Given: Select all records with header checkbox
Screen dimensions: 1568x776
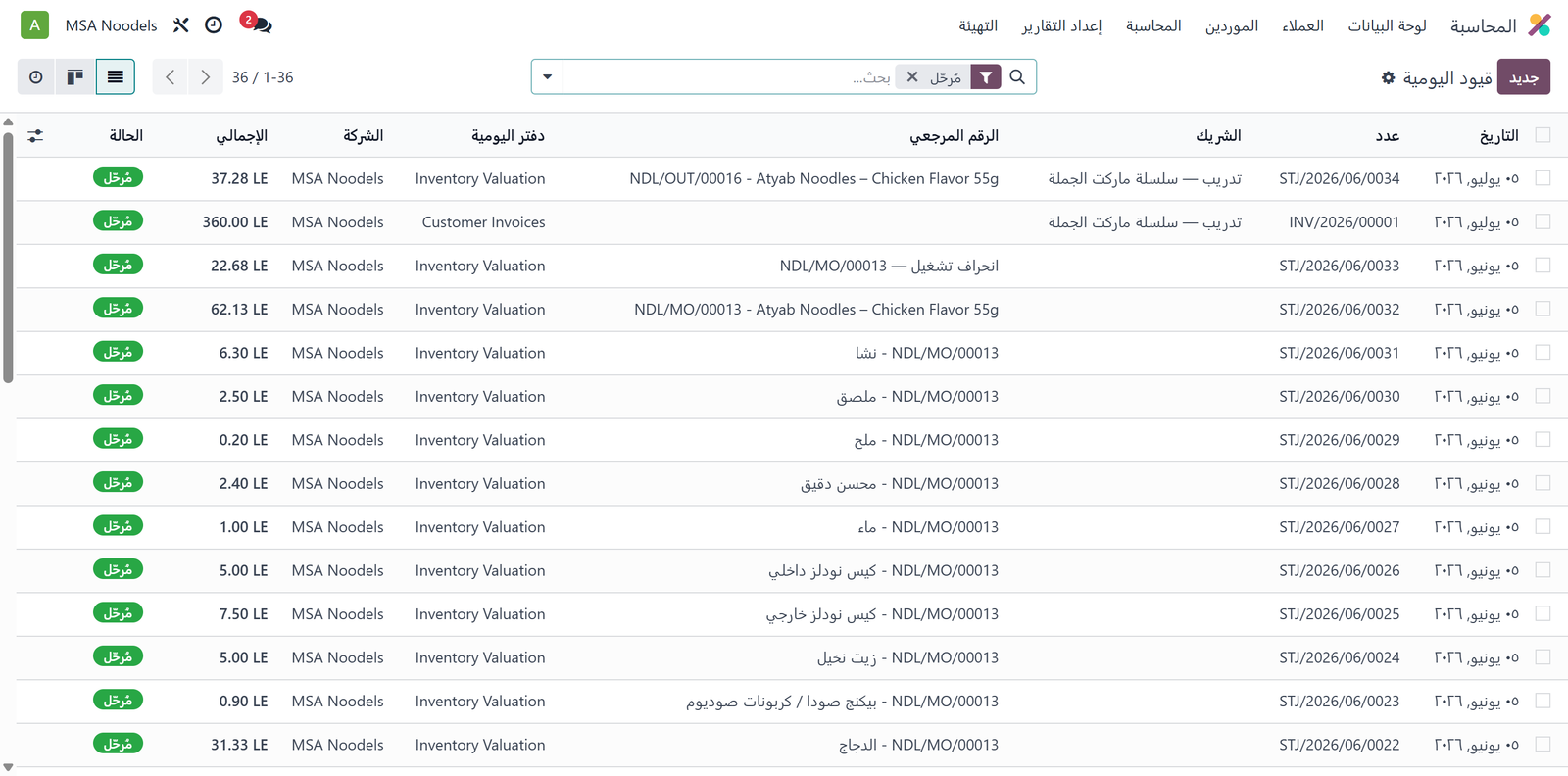Looking at the screenshot, I should click(x=1543, y=135).
